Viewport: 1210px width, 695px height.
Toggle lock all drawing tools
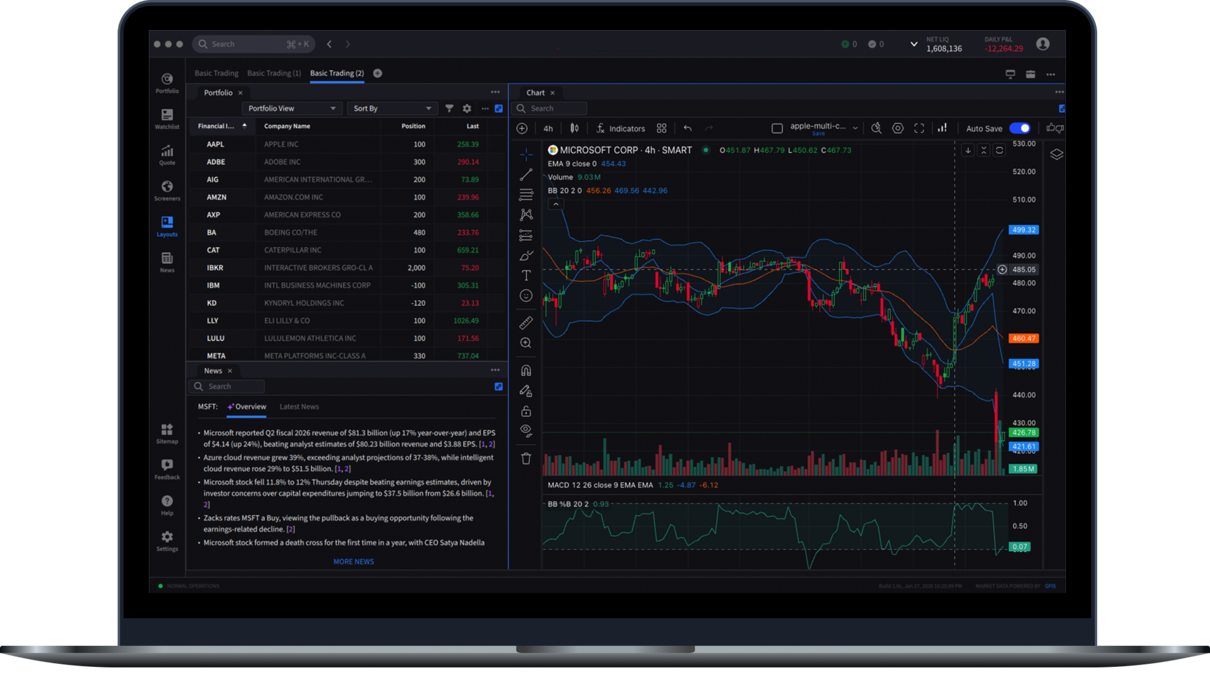click(x=526, y=410)
